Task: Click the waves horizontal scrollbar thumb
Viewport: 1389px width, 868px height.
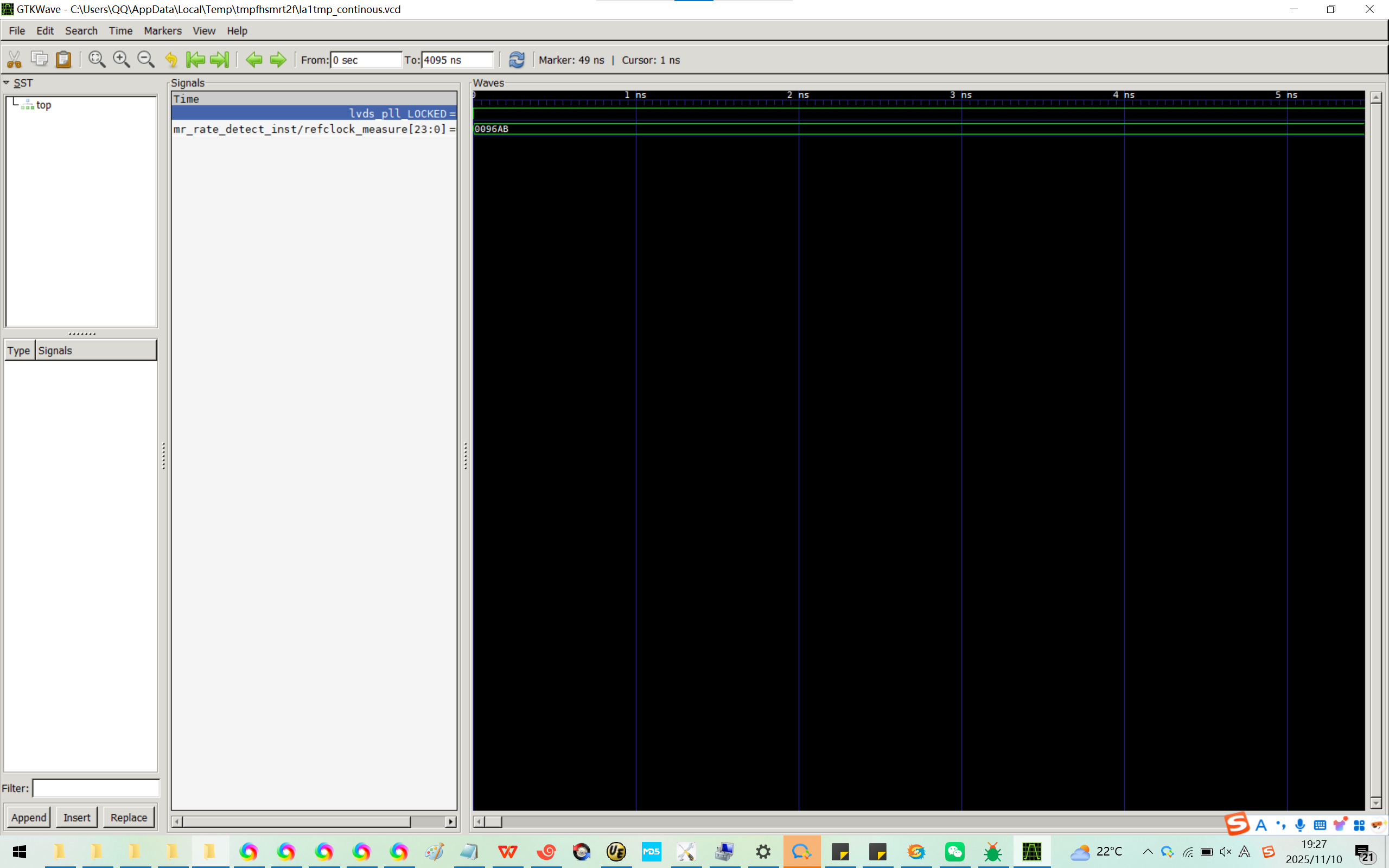Action: tap(493, 822)
